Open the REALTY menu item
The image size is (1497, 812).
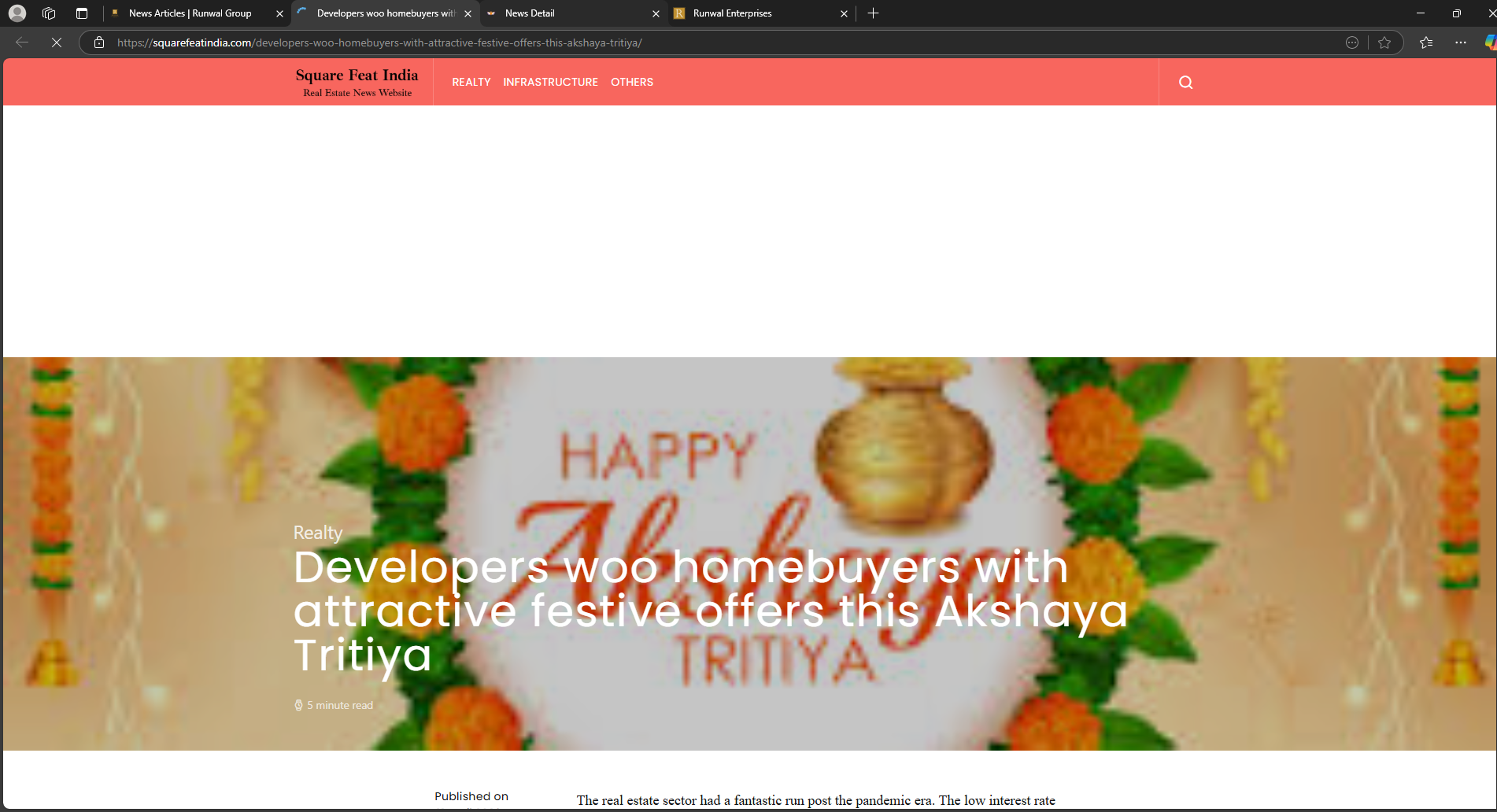471,83
